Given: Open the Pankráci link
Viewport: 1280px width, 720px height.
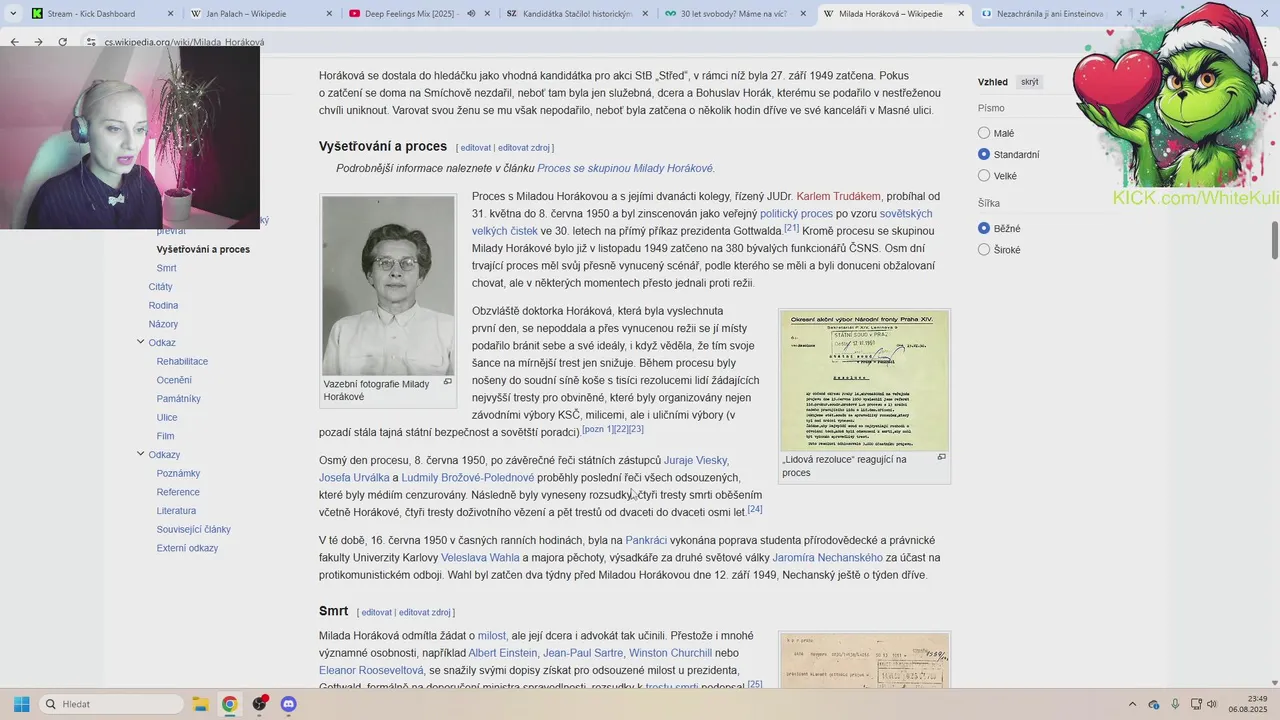Looking at the screenshot, I should tap(646, 540).
